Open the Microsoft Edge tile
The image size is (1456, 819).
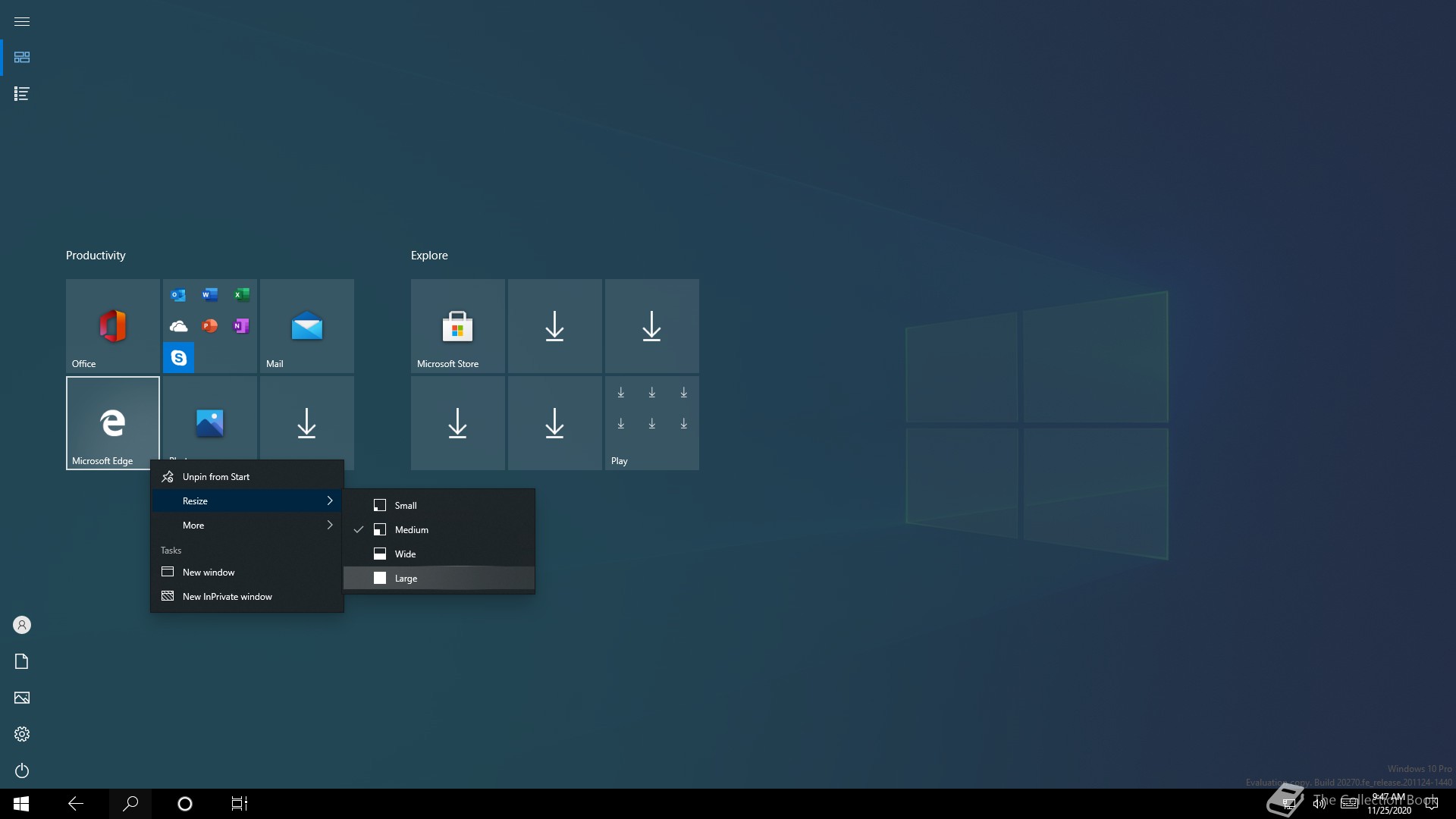[113, 423]
